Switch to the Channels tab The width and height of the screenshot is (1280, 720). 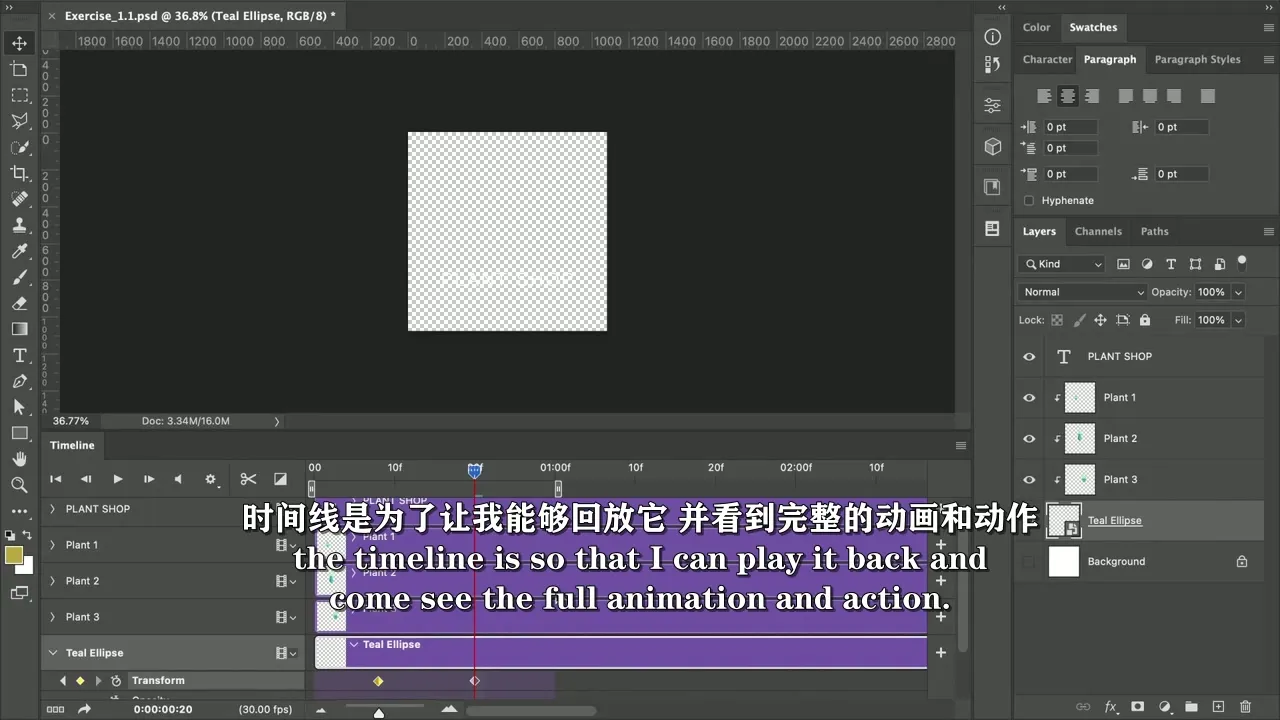pyautogui.click(x=1098, y=231)
